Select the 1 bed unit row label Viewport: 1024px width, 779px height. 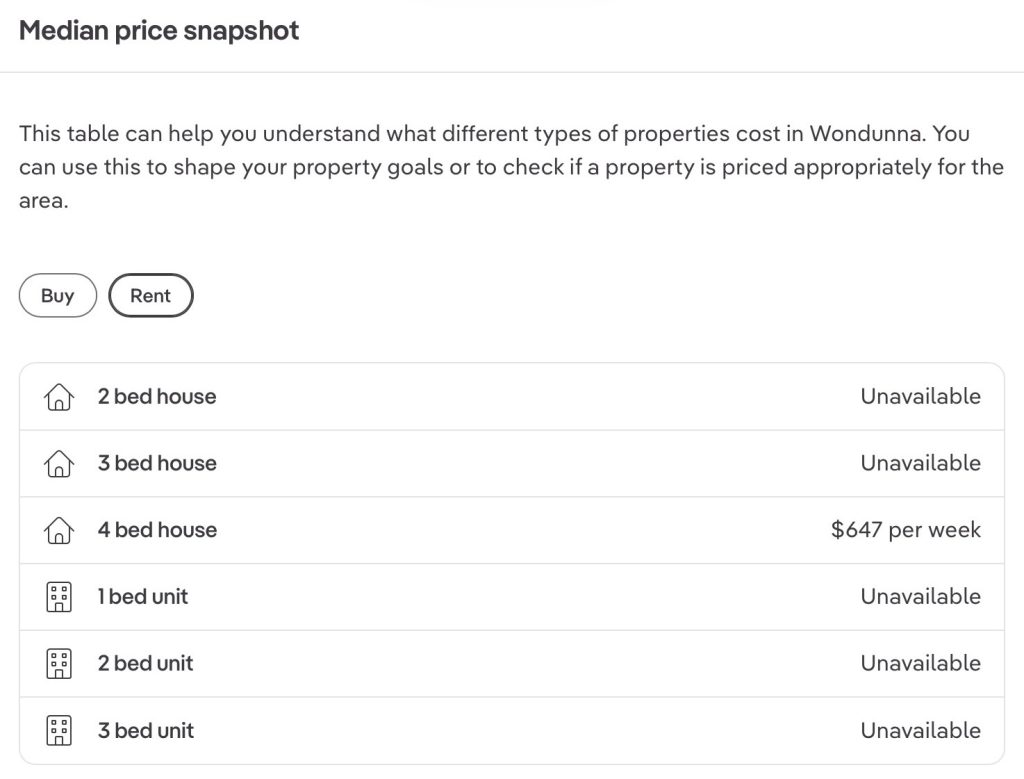click(x=143, y=597)
